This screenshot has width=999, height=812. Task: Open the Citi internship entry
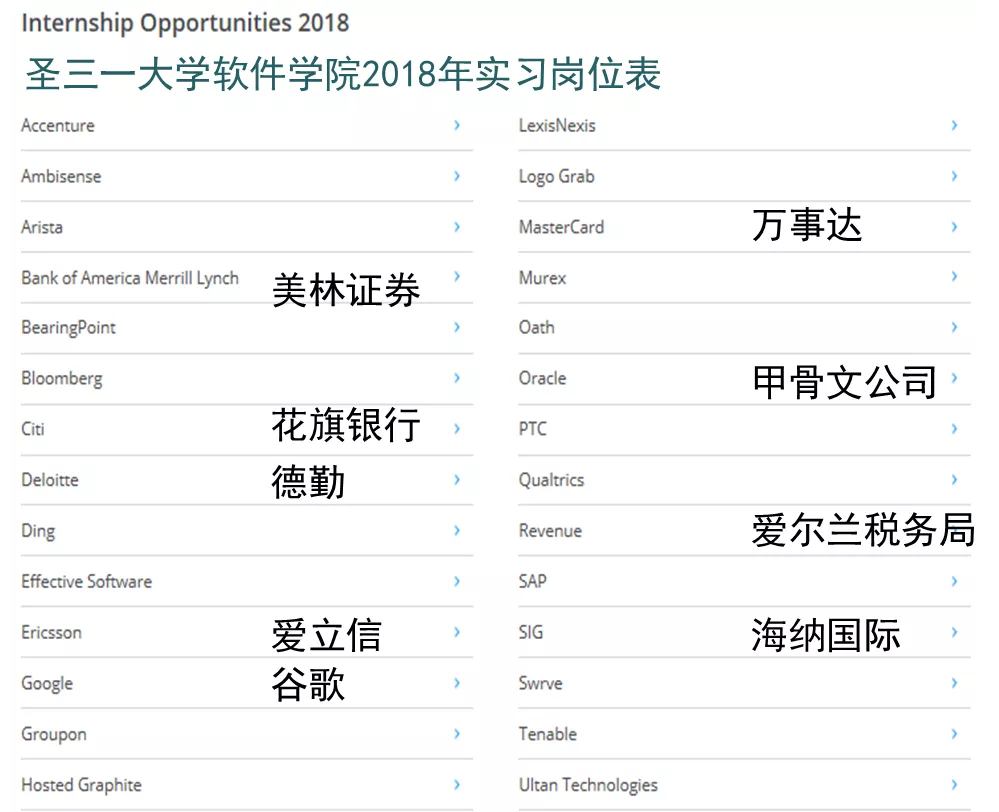(33, 429)
